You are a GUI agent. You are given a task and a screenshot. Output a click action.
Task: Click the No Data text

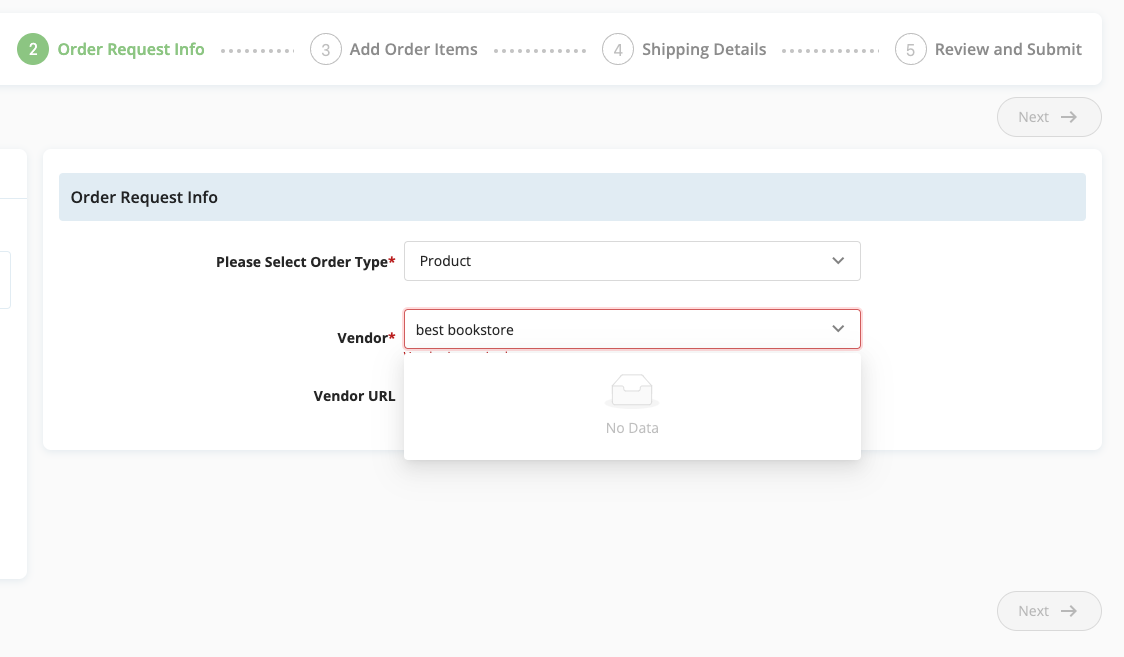[632, 428]
